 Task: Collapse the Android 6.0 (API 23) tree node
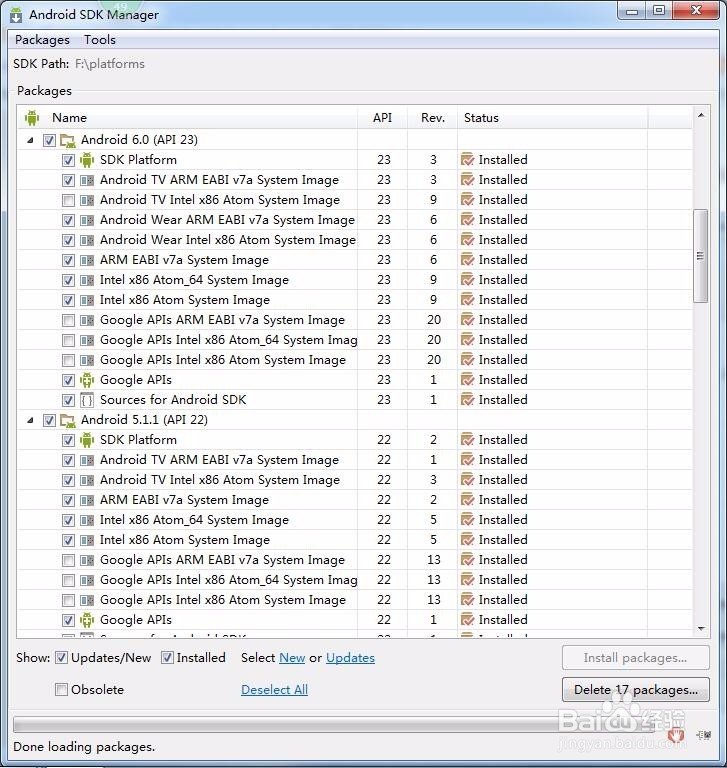click(x=30, y=141)
